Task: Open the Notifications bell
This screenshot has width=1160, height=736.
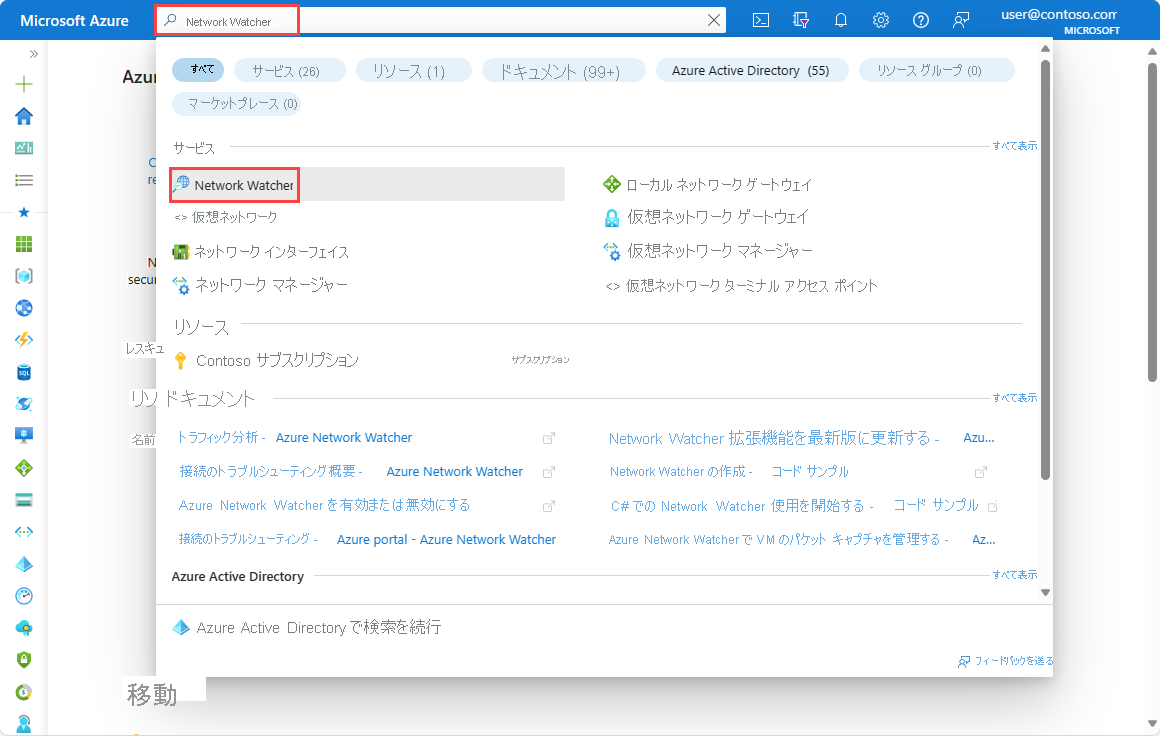Action: click(x=840, y=20)
